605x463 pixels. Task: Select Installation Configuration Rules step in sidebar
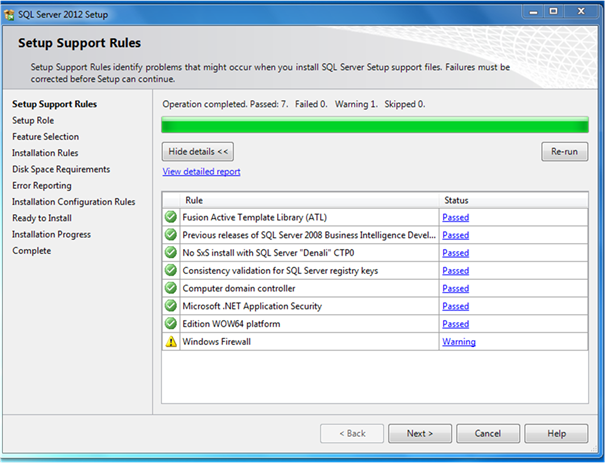74,202
